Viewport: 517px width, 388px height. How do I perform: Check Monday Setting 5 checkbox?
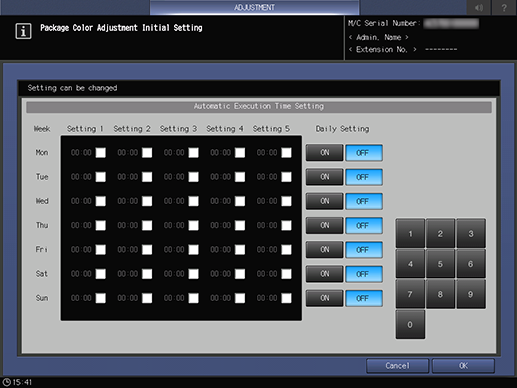point(286,153)
